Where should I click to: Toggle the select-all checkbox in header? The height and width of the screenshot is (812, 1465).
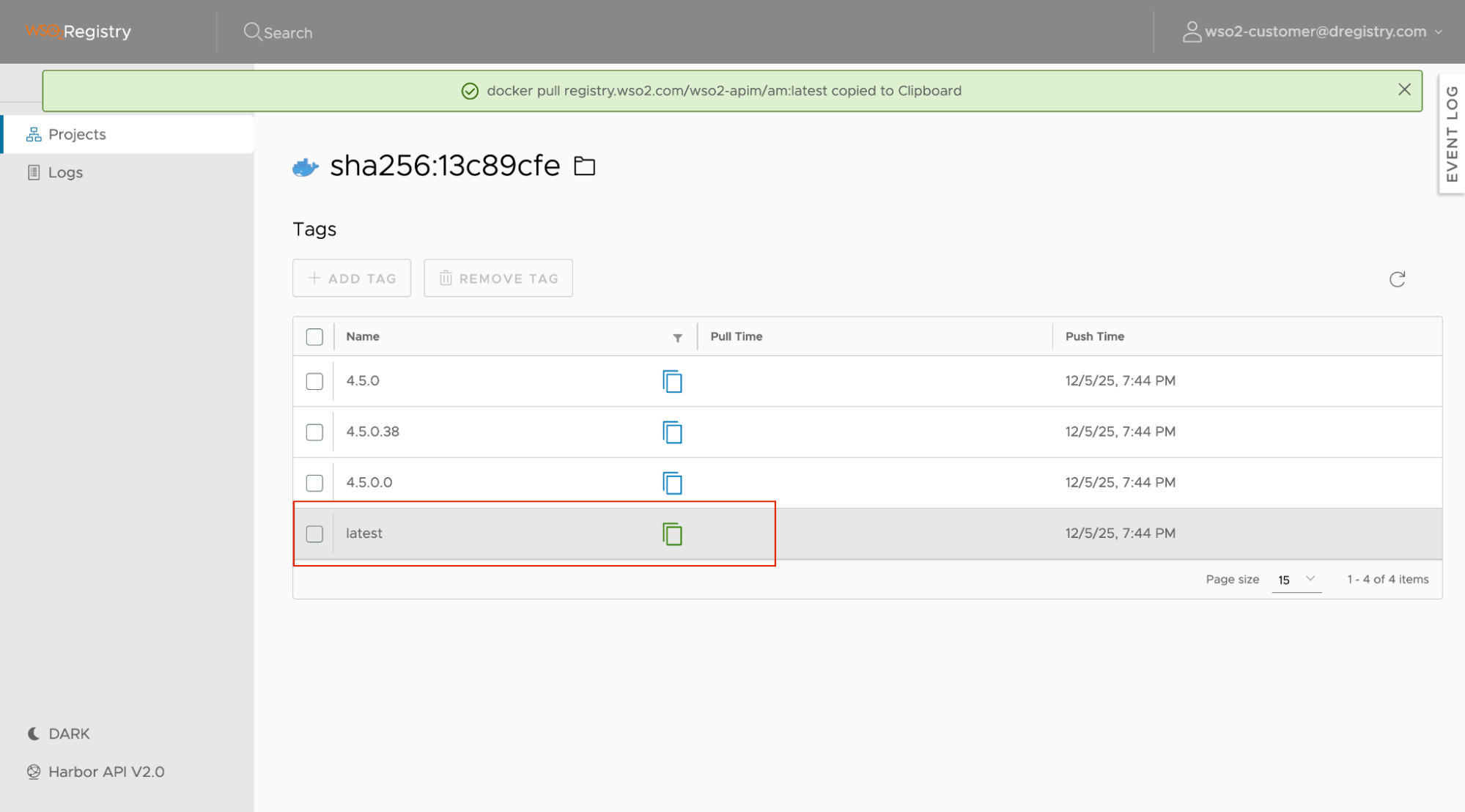(314, 337)
